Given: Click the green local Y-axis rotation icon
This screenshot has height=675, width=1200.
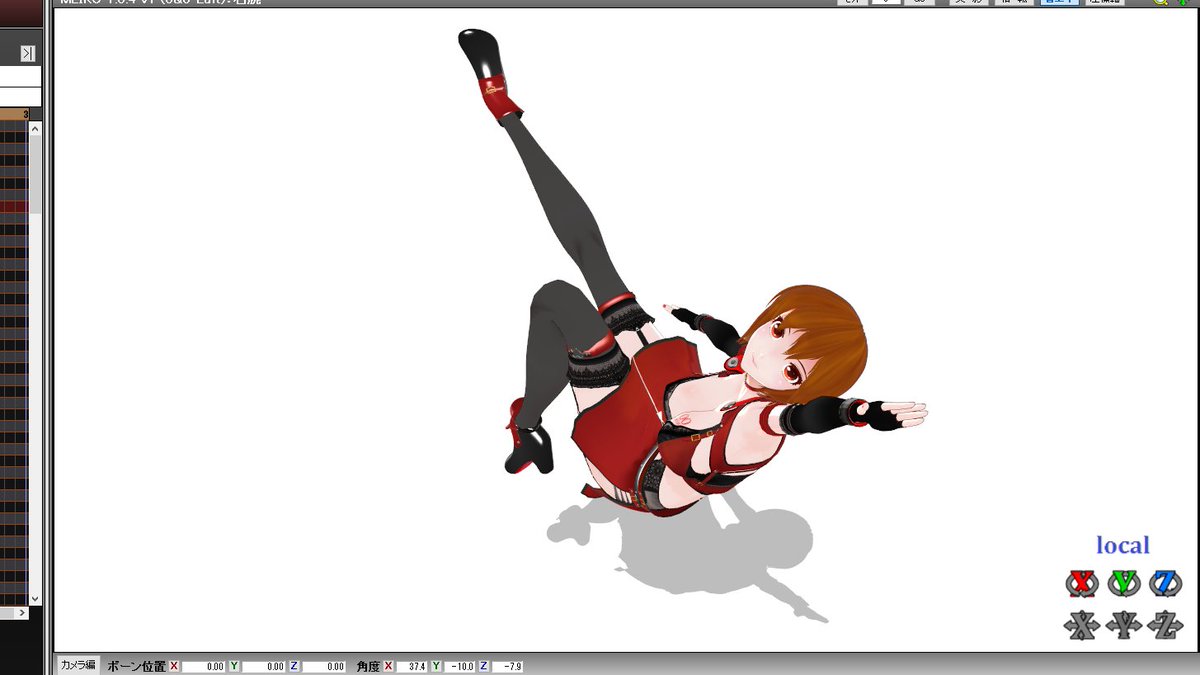Looking at the screenshot, I should click(x=1124, y=583).
